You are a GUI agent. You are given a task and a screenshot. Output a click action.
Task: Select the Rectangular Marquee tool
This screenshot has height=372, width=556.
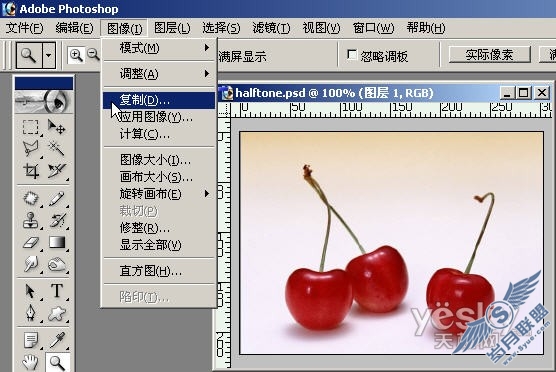pos(30,127)
